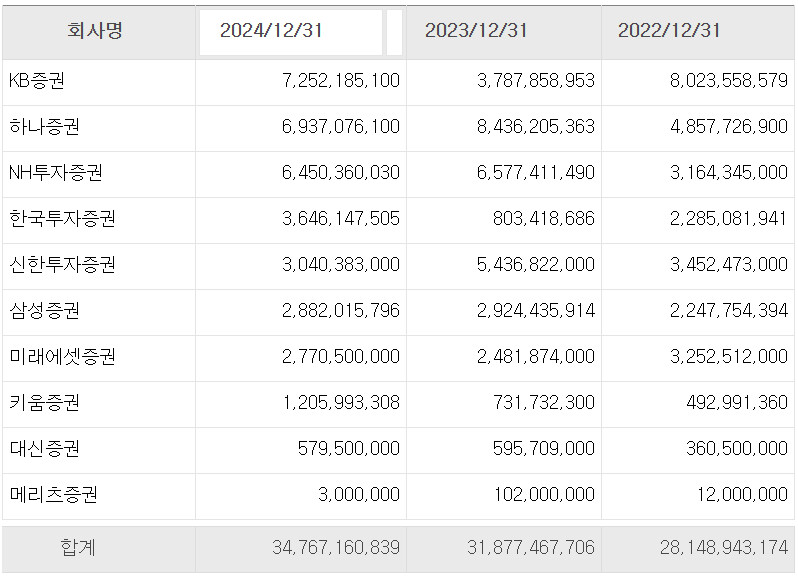Select the 메리츠증권 company name
The image size is (798, 577).
coord(53,495)
